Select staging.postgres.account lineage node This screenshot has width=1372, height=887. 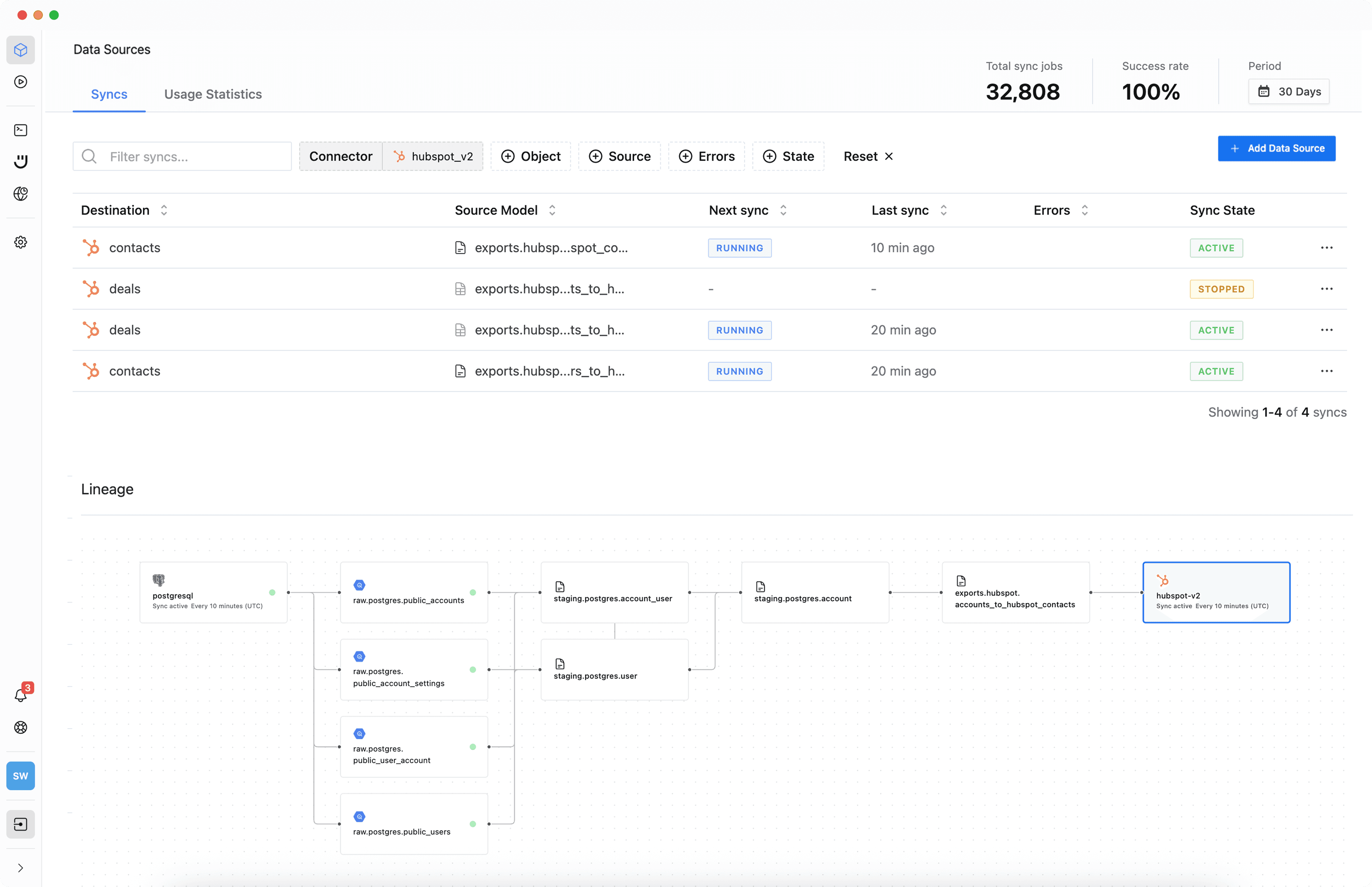click(815, 592)
